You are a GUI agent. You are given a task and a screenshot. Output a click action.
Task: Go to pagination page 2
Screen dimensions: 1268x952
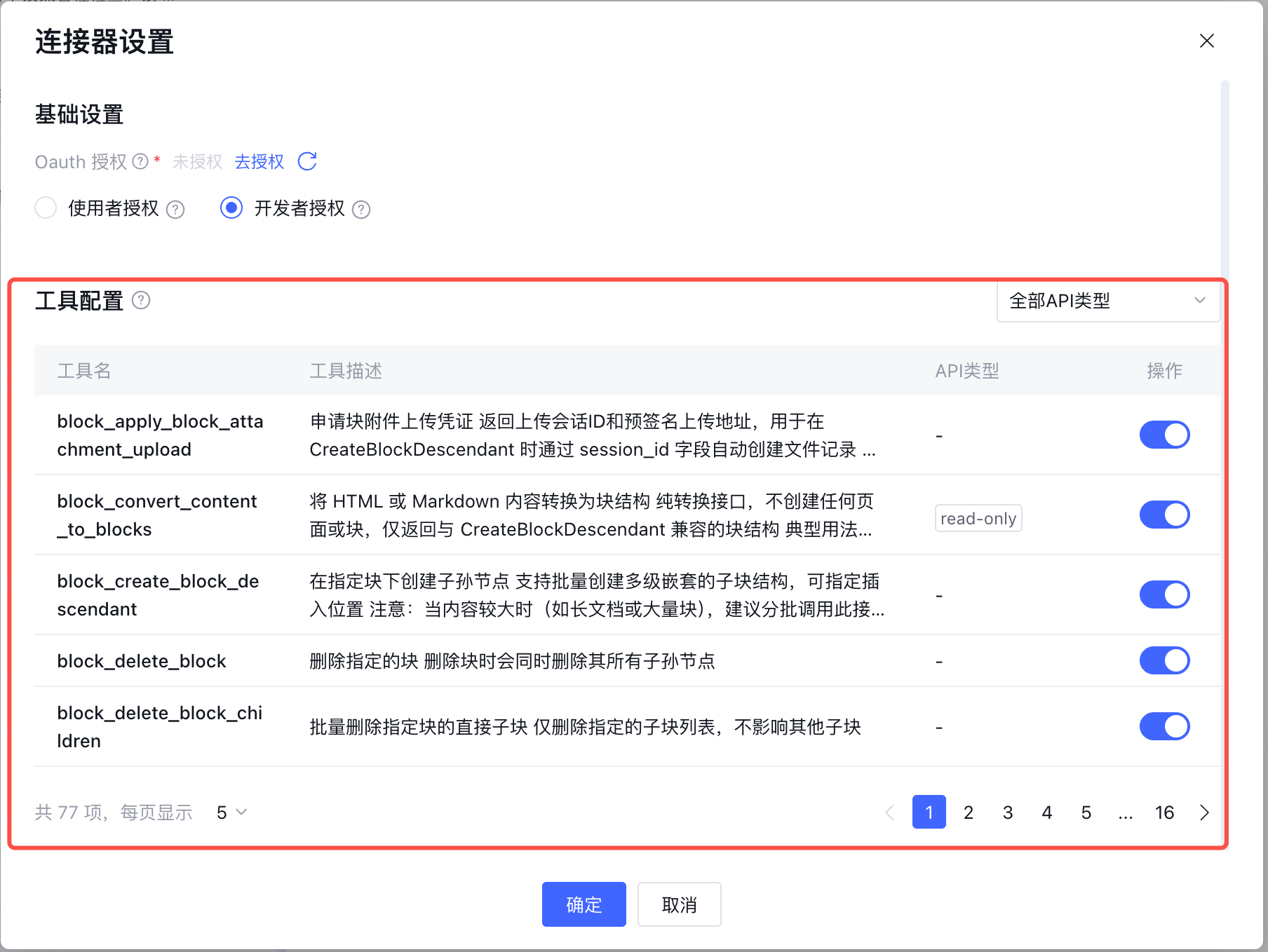point(968,812)
